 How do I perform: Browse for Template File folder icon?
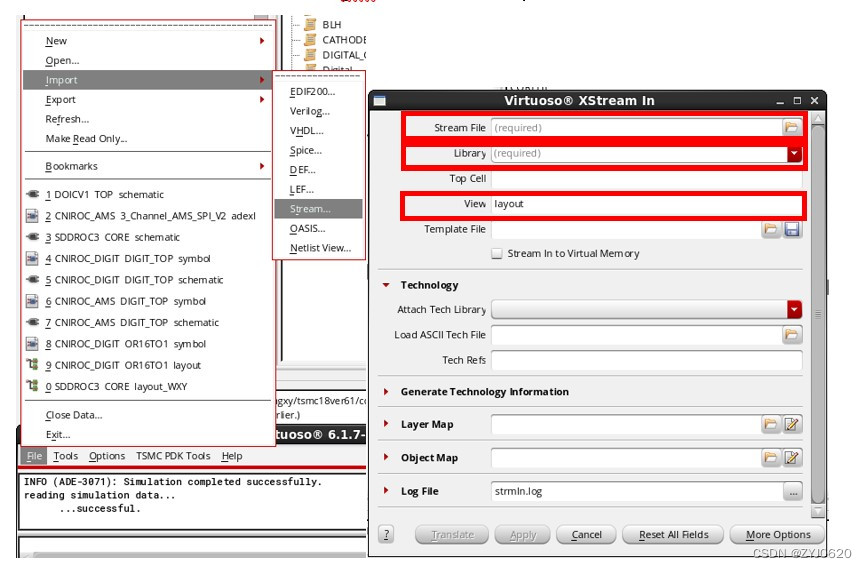(770, 229)
